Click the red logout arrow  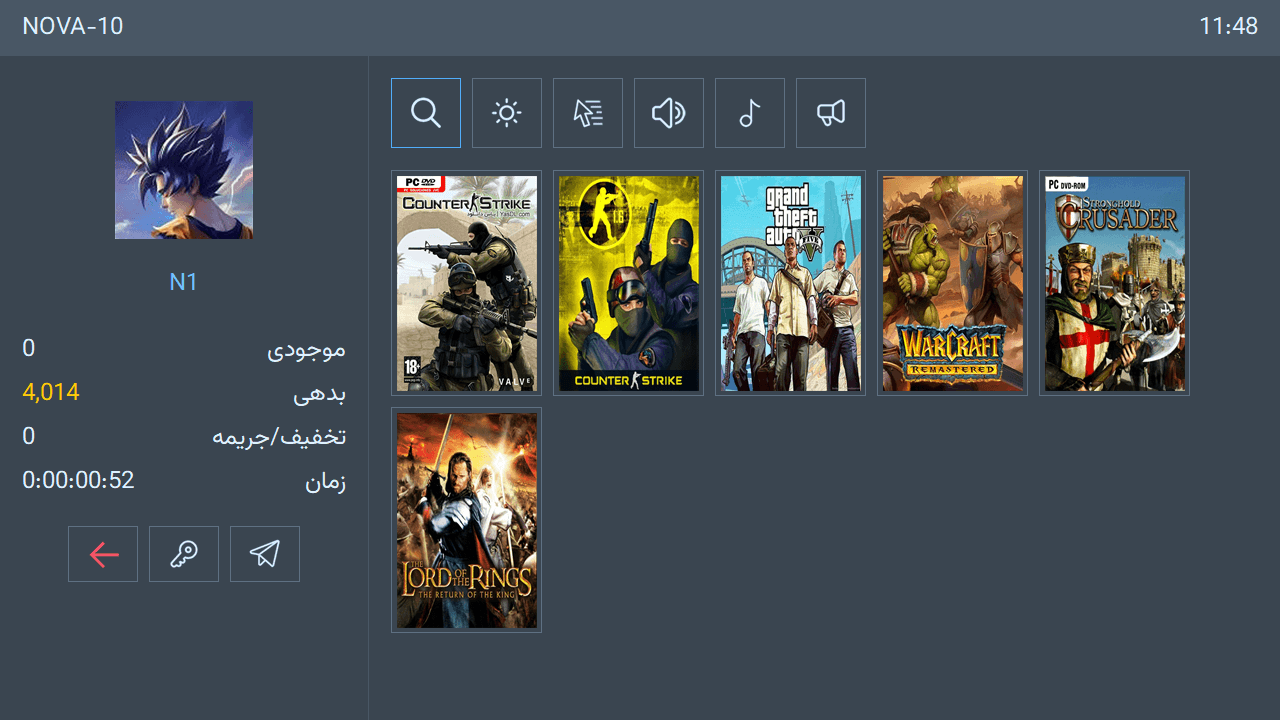pos(102,553)
